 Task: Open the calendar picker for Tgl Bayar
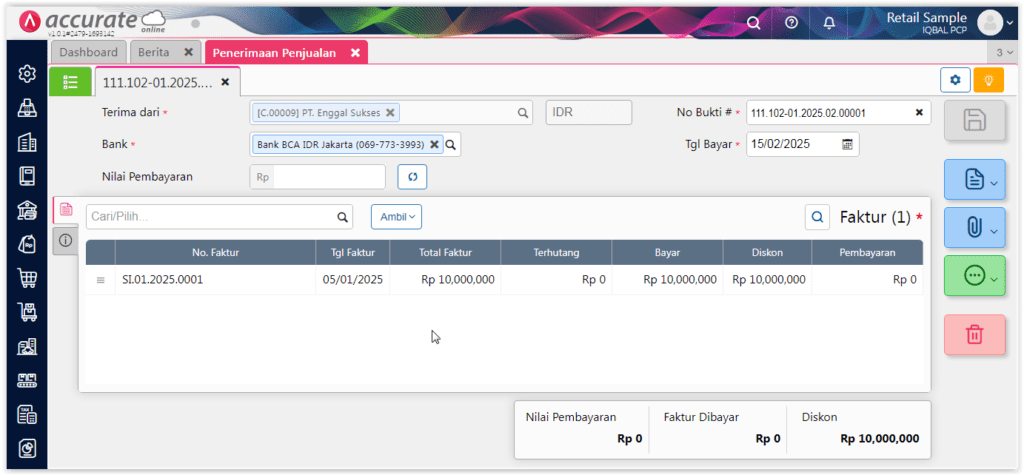847,144
